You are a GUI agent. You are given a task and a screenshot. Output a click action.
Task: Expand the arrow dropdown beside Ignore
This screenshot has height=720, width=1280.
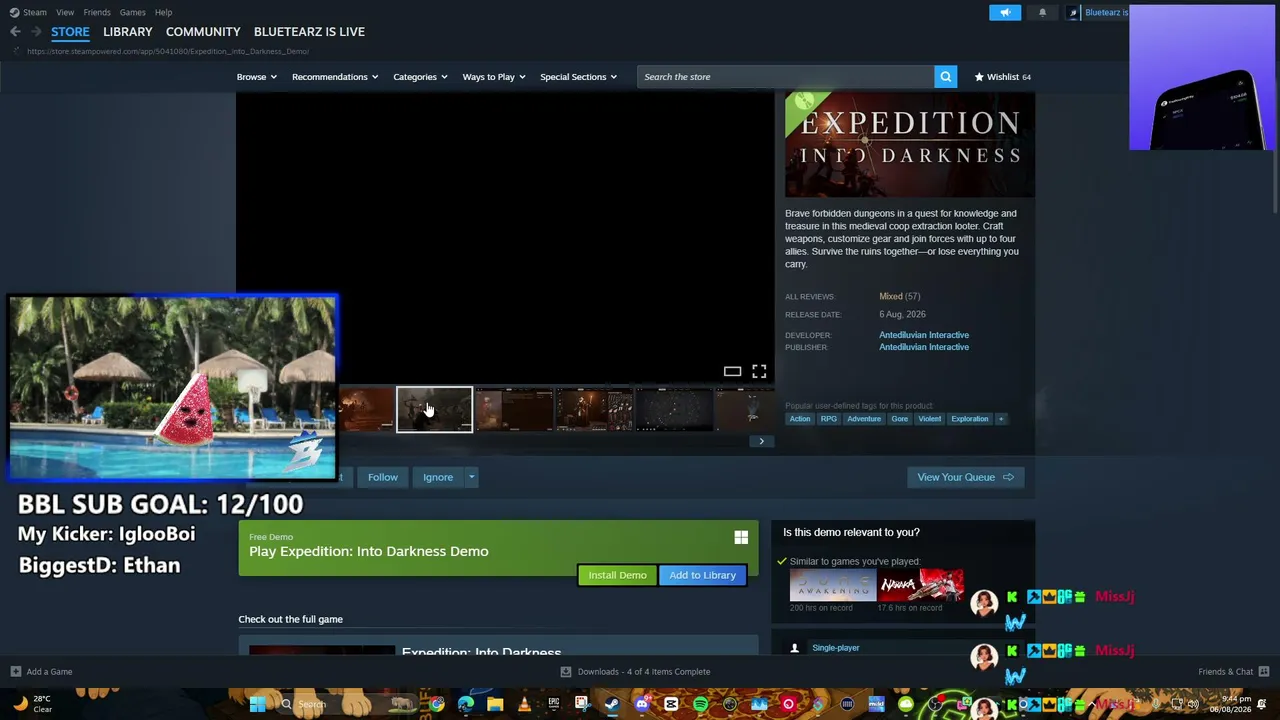coord(471,477)
